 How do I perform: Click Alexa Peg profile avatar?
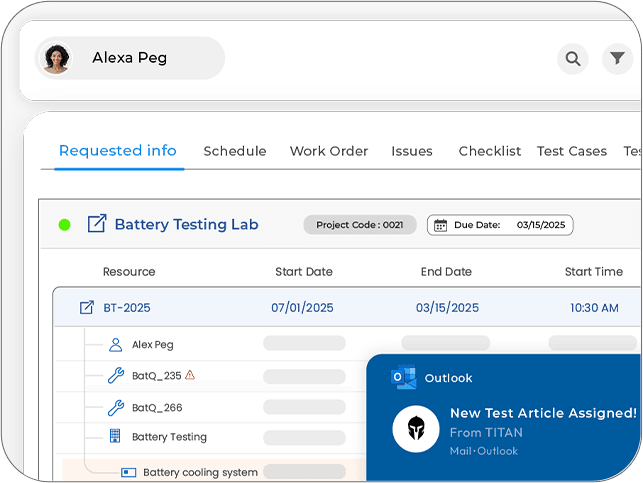point(56,59)
